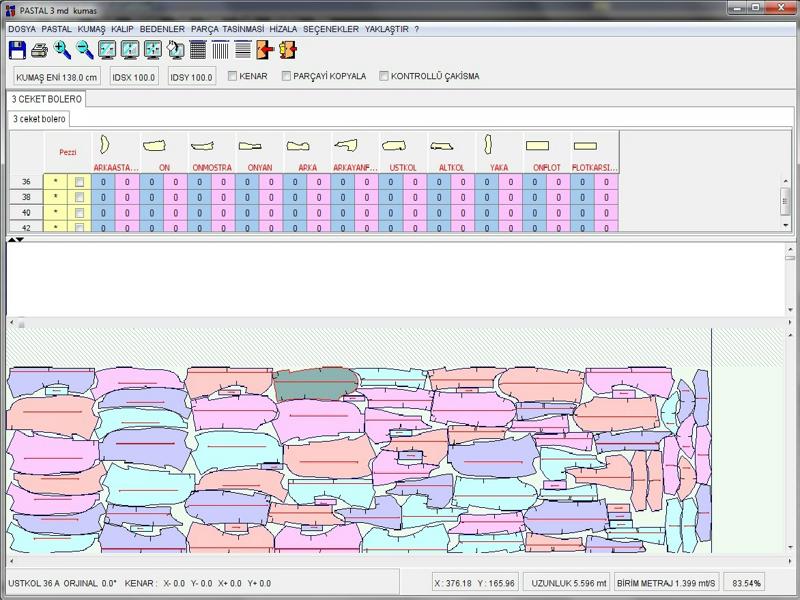800x600 pixels.
Task: Open the BEDENLER menu
Action: tap(162, 29)
